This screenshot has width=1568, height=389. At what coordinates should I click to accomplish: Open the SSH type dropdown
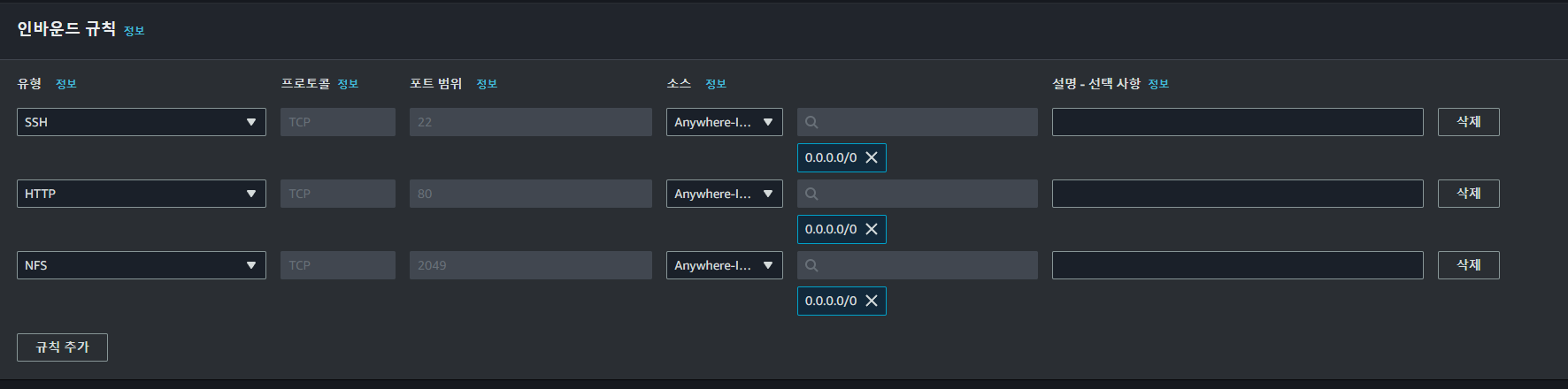(142, 122)
